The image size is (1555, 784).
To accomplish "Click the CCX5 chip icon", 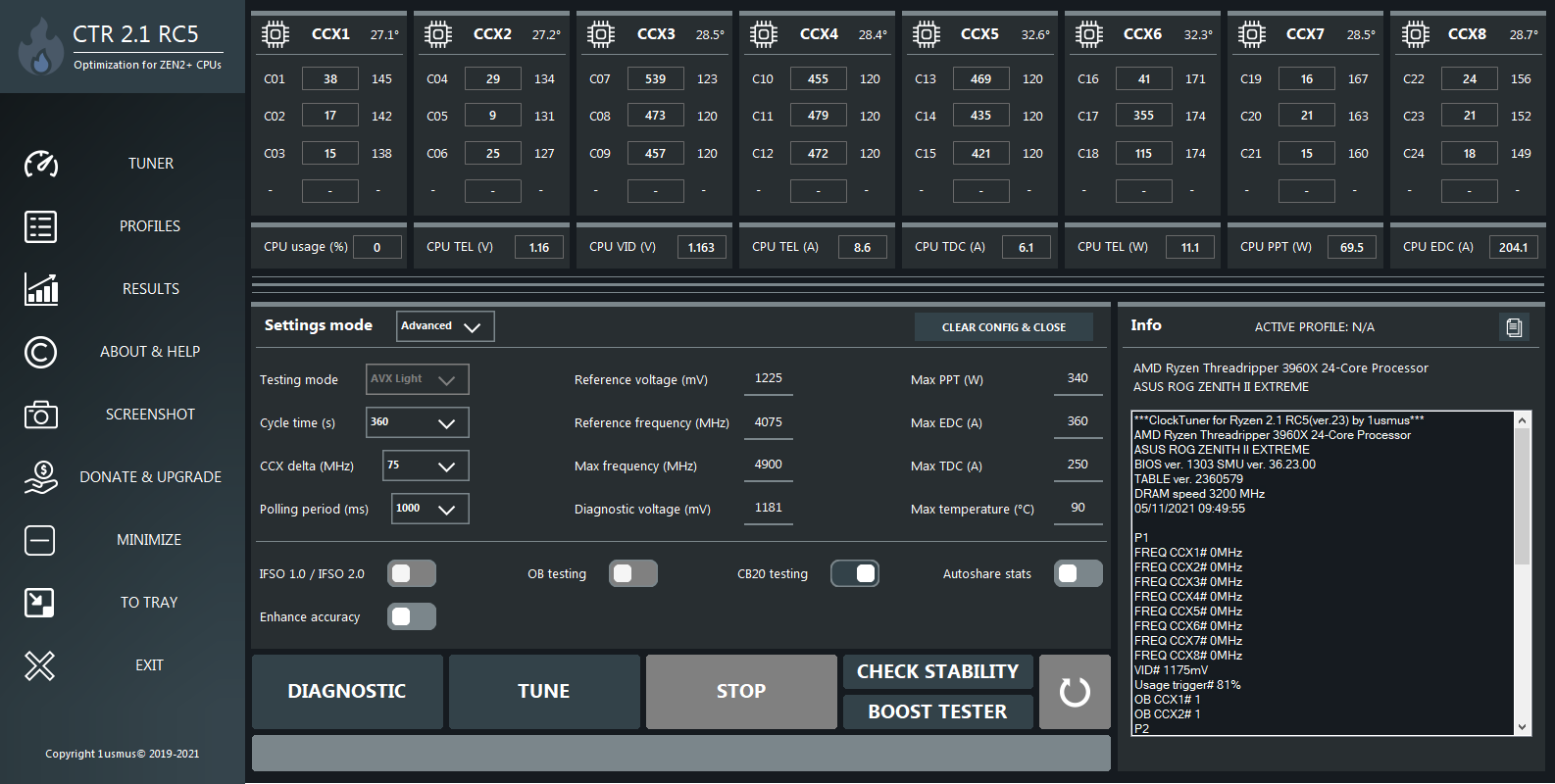I will 927,35.
